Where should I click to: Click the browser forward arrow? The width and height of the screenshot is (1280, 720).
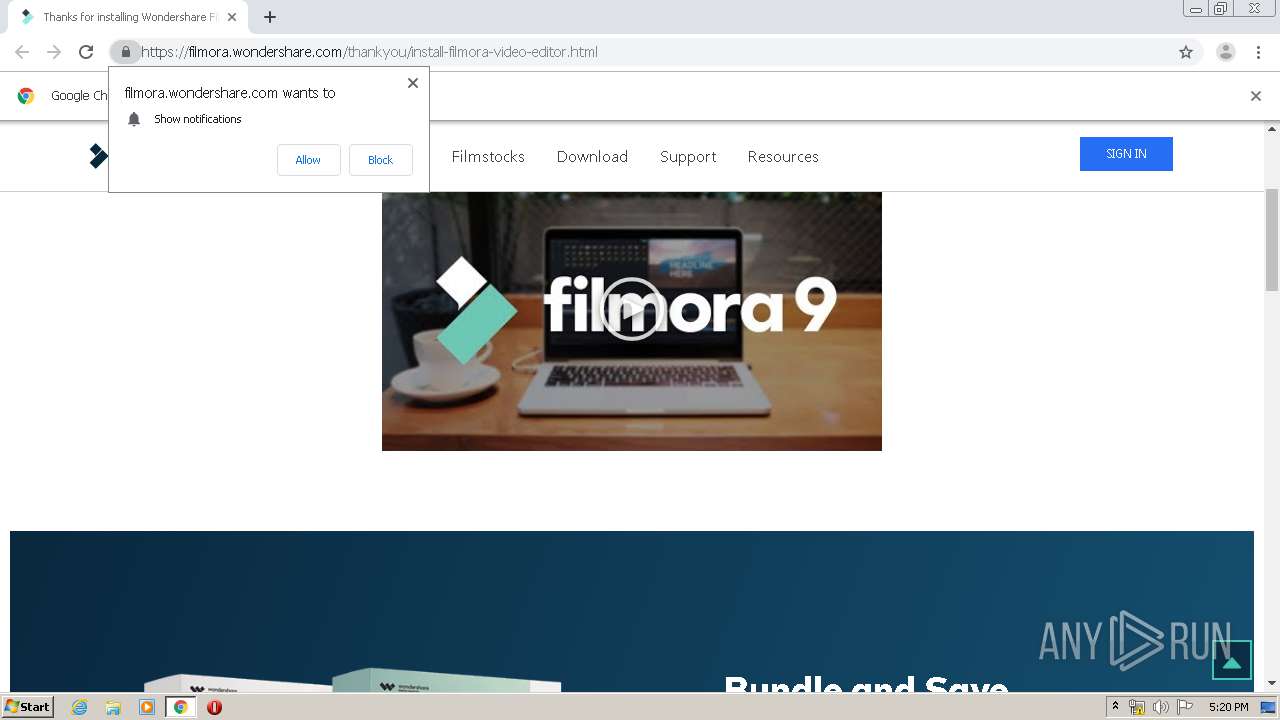(x=54, y=52)
